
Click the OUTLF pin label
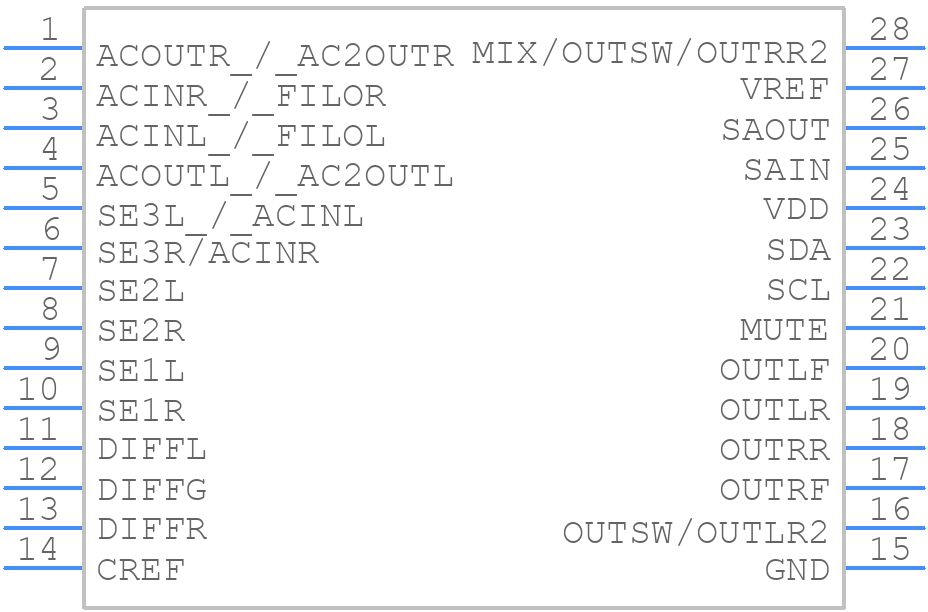(775, 371)
